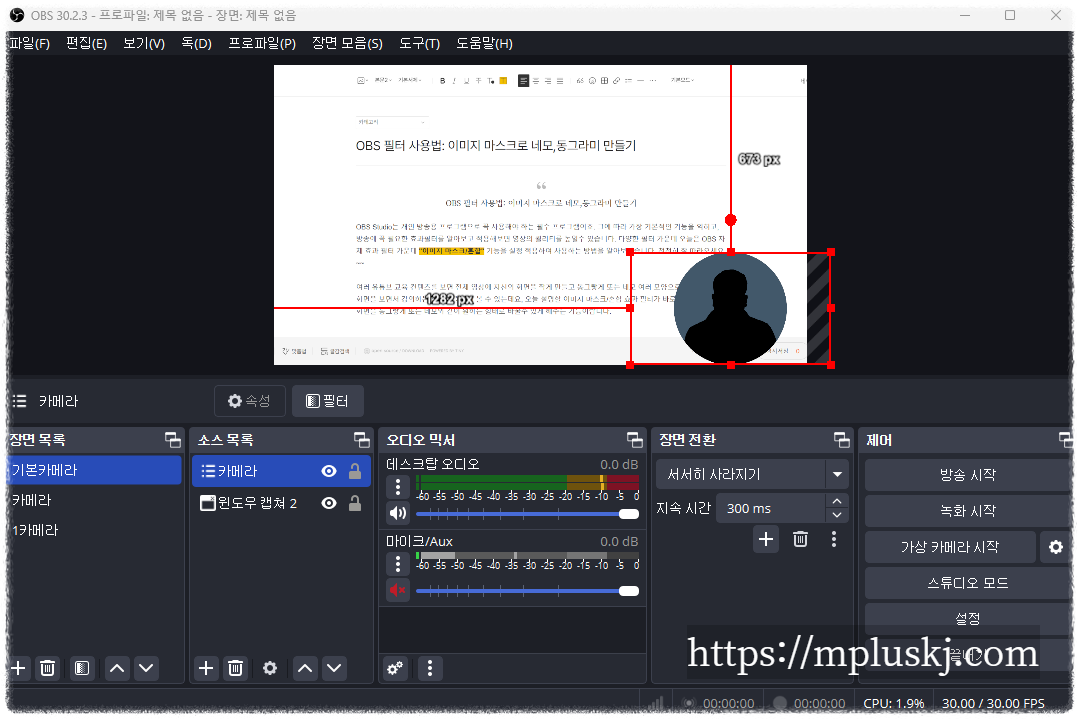Open the 보기(V) menu

tap(143, 43)
